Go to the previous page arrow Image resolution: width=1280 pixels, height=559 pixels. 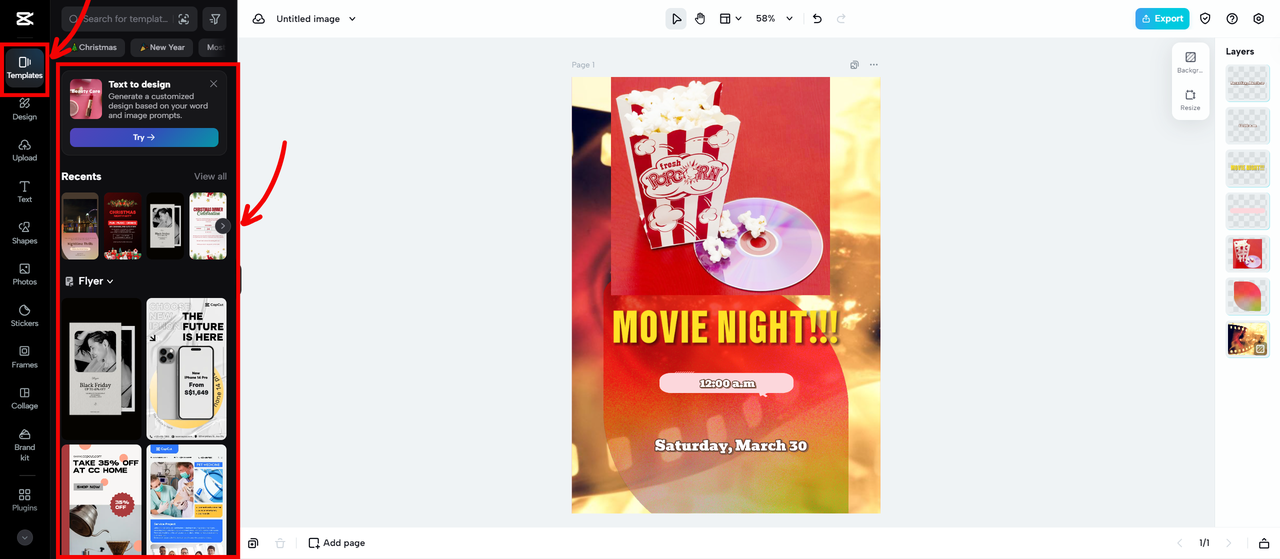(1179, 543)
